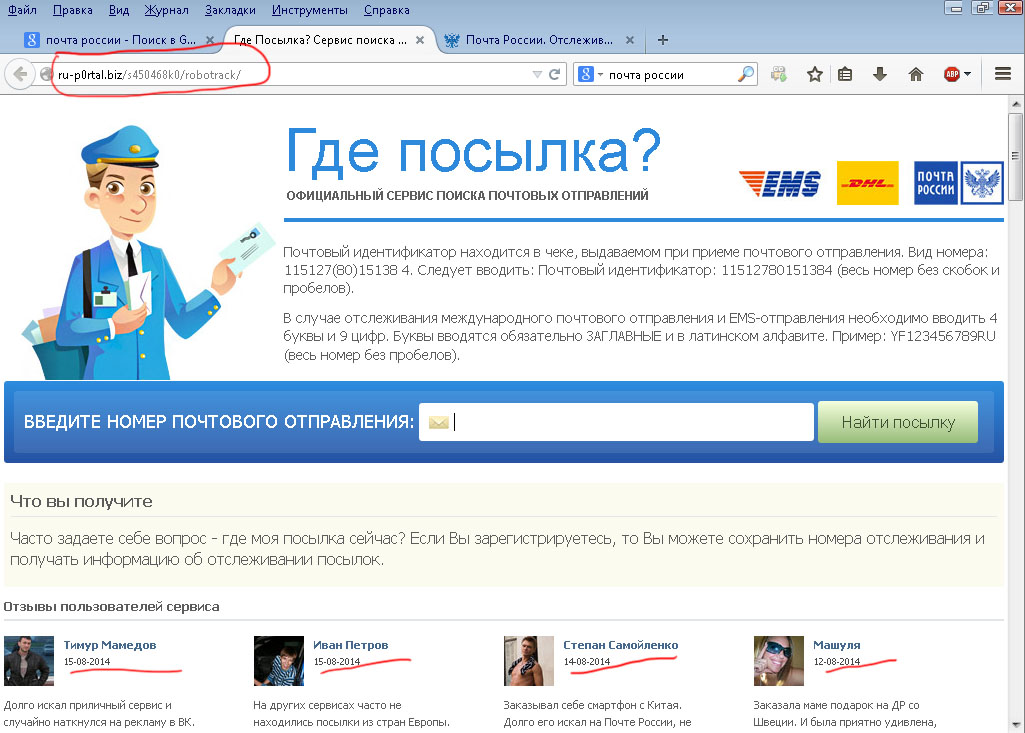The width and height of the screenshot is (1025, 733).
Task: Open reviewer Тимур Мамедов's name link
Action: click(x=110, y=645)
